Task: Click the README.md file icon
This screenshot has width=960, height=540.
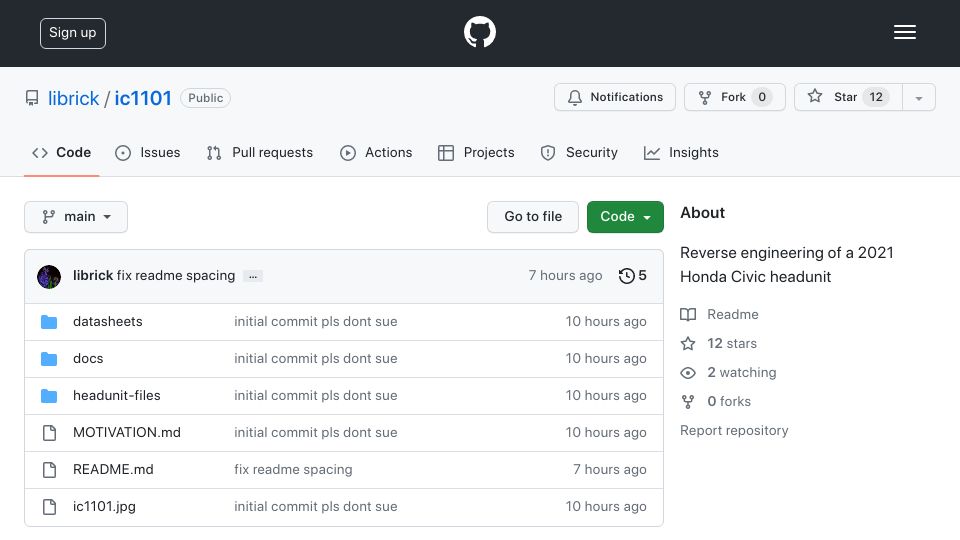Action: (x=49, y=470)
